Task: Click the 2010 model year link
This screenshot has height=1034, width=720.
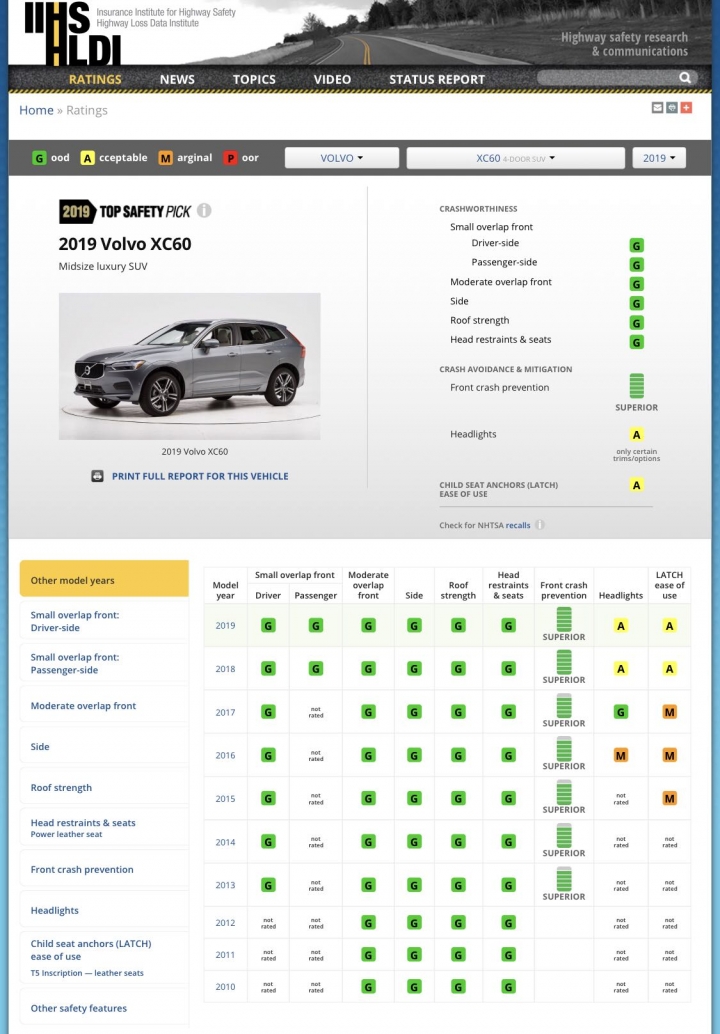Action: coord(225,987)
